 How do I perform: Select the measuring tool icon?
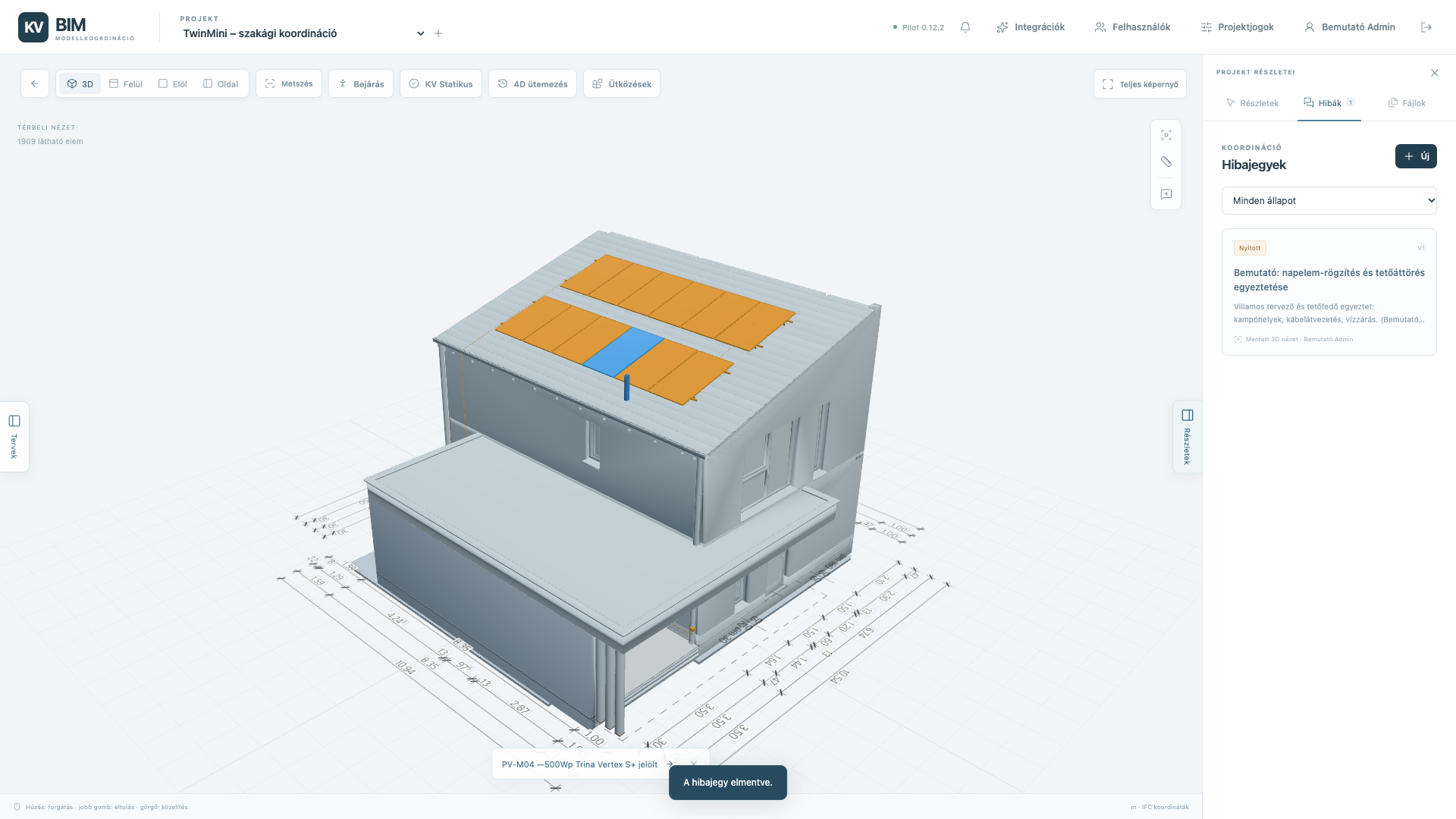1166,162
